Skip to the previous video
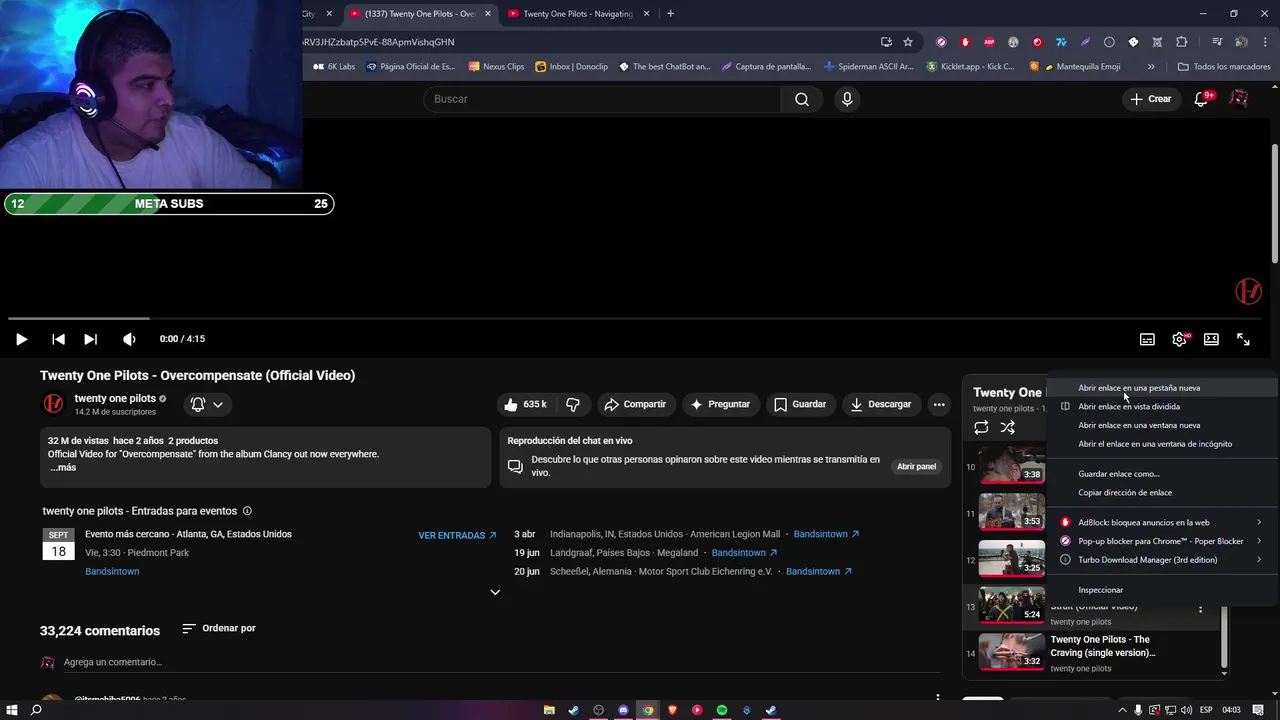Screen dimensions: 1280x720 pyautogui.click(x=58, y=339)
